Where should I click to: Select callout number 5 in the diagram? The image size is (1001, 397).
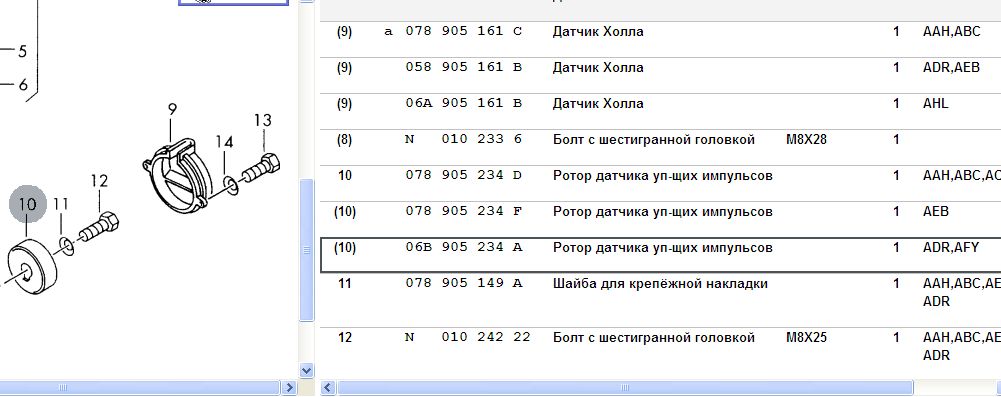[x=22, y=51]
